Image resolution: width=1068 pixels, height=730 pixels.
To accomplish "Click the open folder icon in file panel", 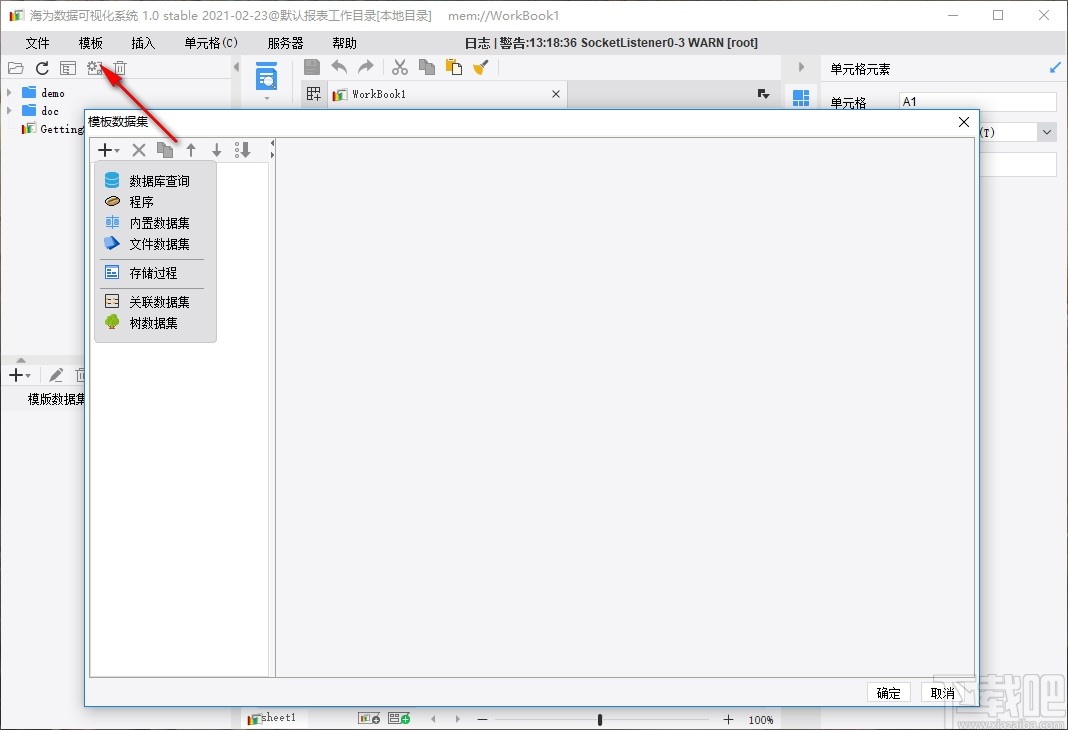I will (16, 68).
